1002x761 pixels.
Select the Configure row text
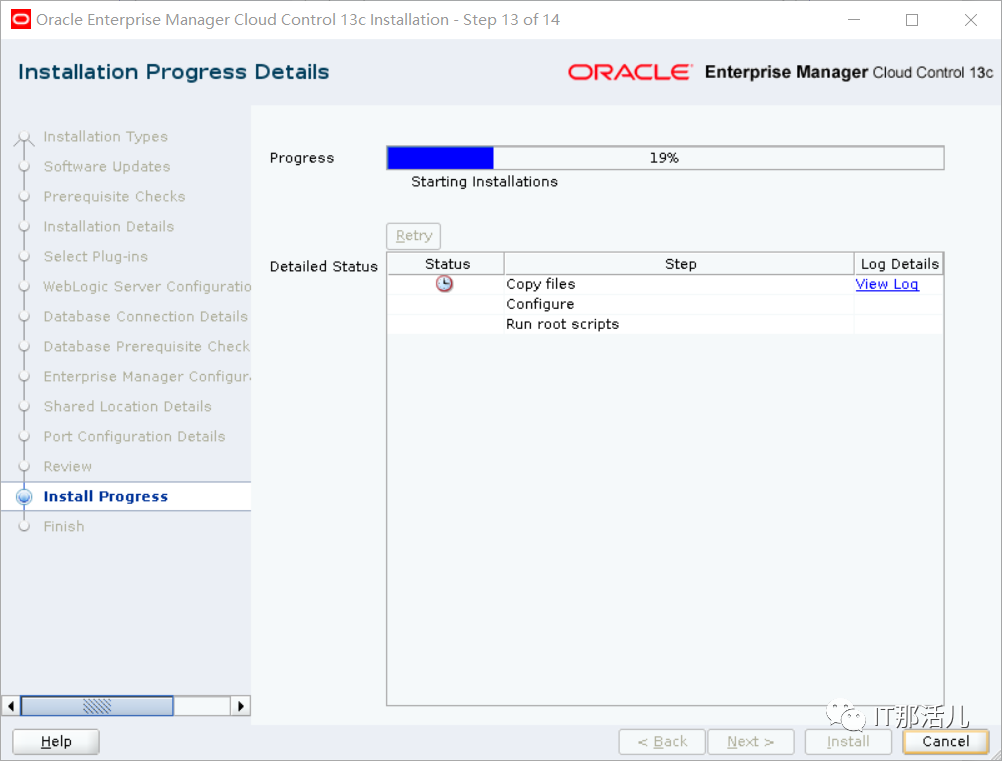tap(540, 304)
